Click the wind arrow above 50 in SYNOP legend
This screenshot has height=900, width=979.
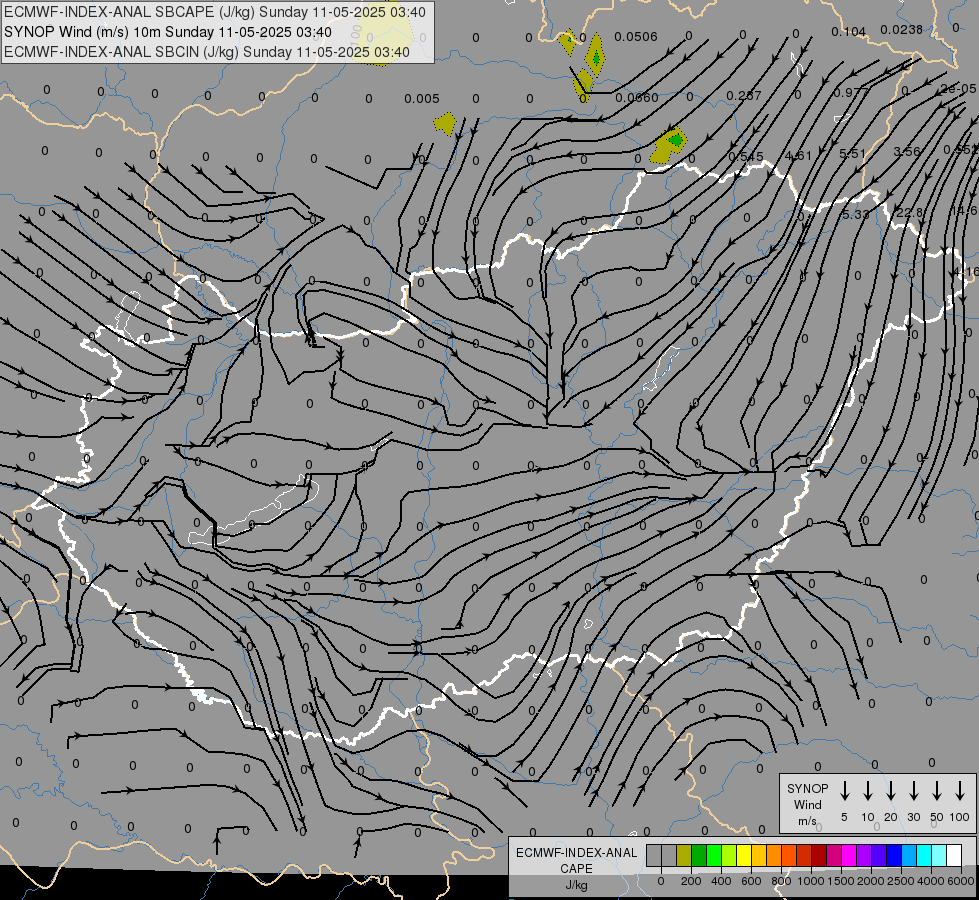(937, 791)
